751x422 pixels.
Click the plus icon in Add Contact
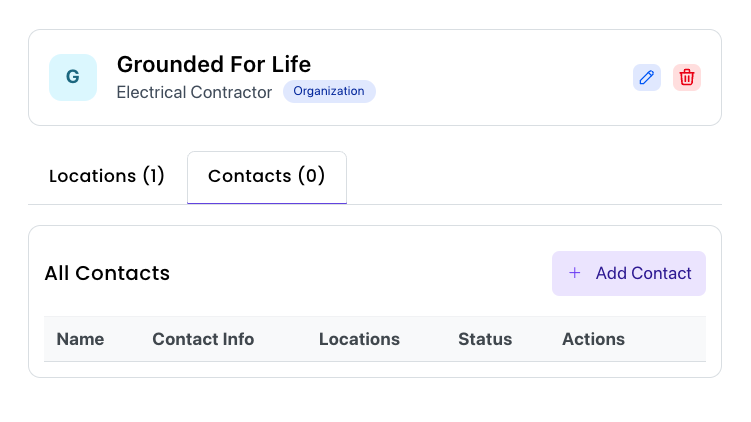(x=574, y=273)
